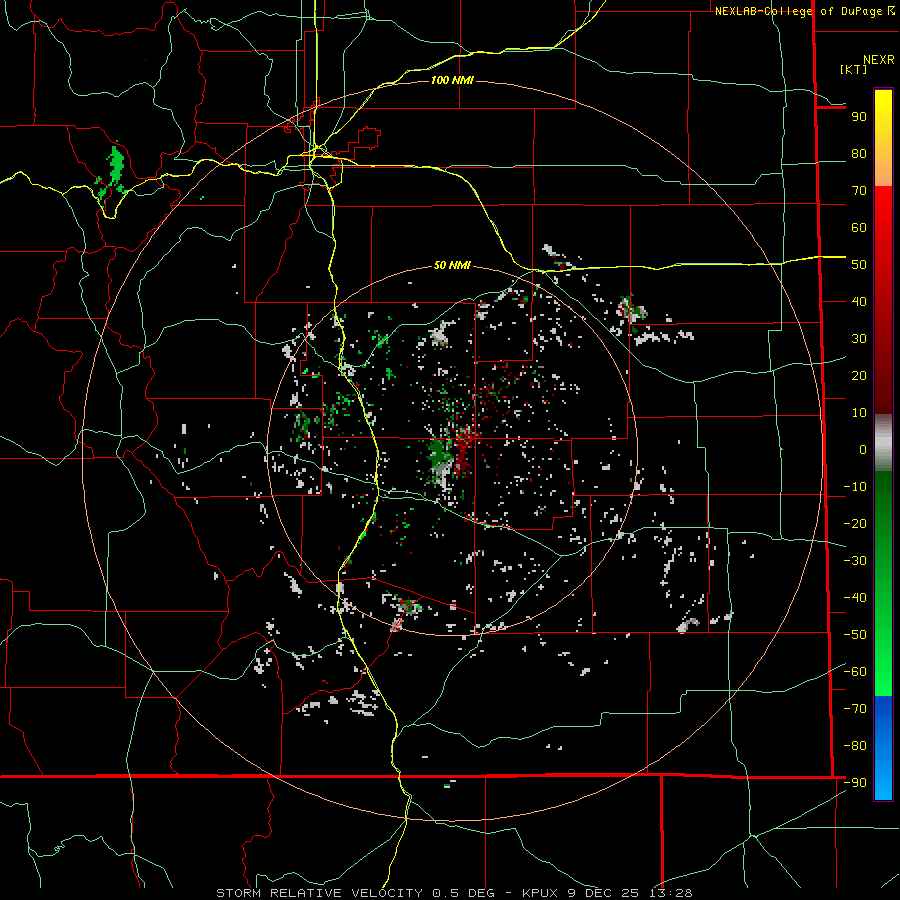This screenshot has width=900, height=900.
Task: Select the 0 value on the velocity scale
Action: (863, 450)
